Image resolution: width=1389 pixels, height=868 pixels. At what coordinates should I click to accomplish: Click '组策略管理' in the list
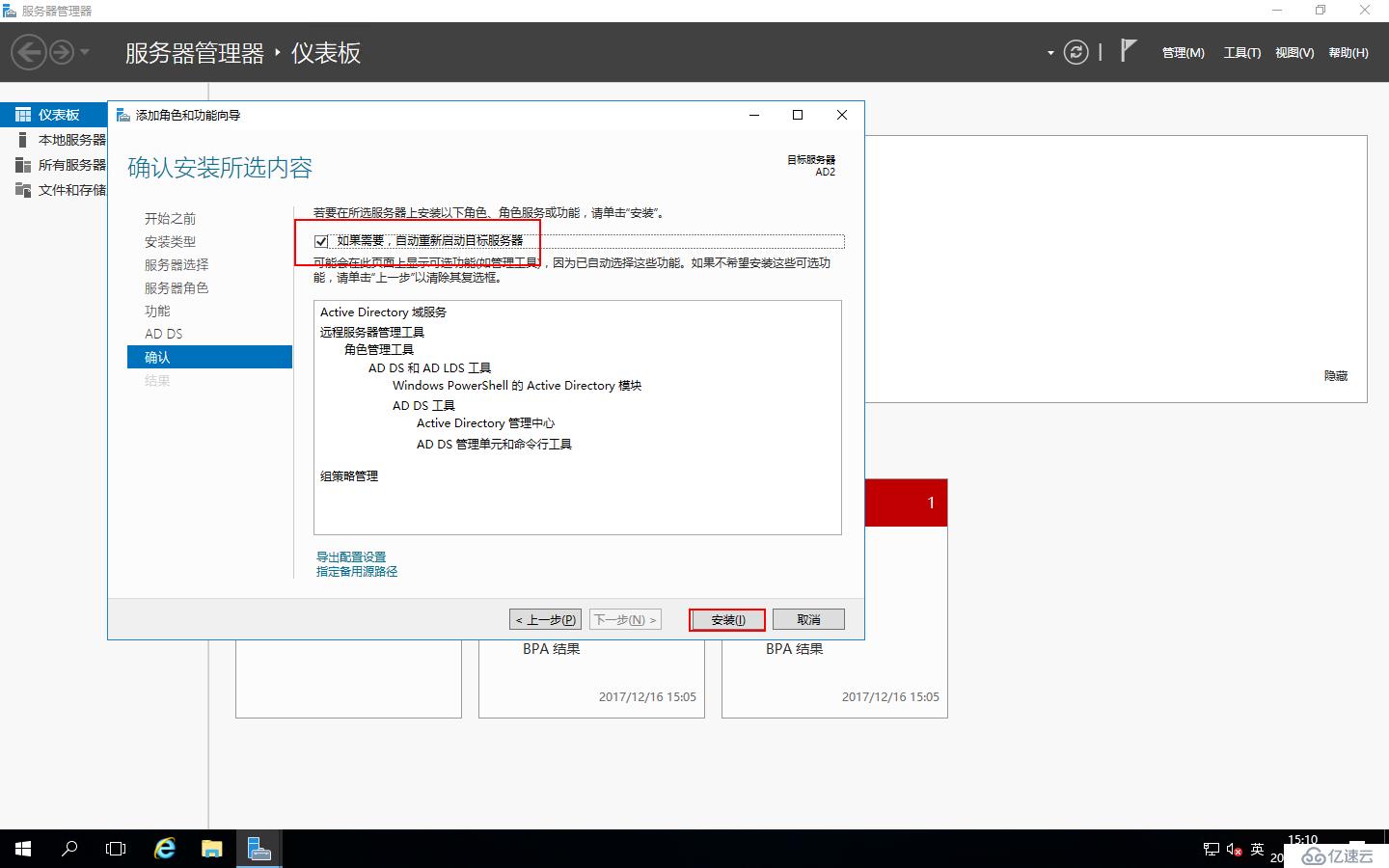coord(349,476)
